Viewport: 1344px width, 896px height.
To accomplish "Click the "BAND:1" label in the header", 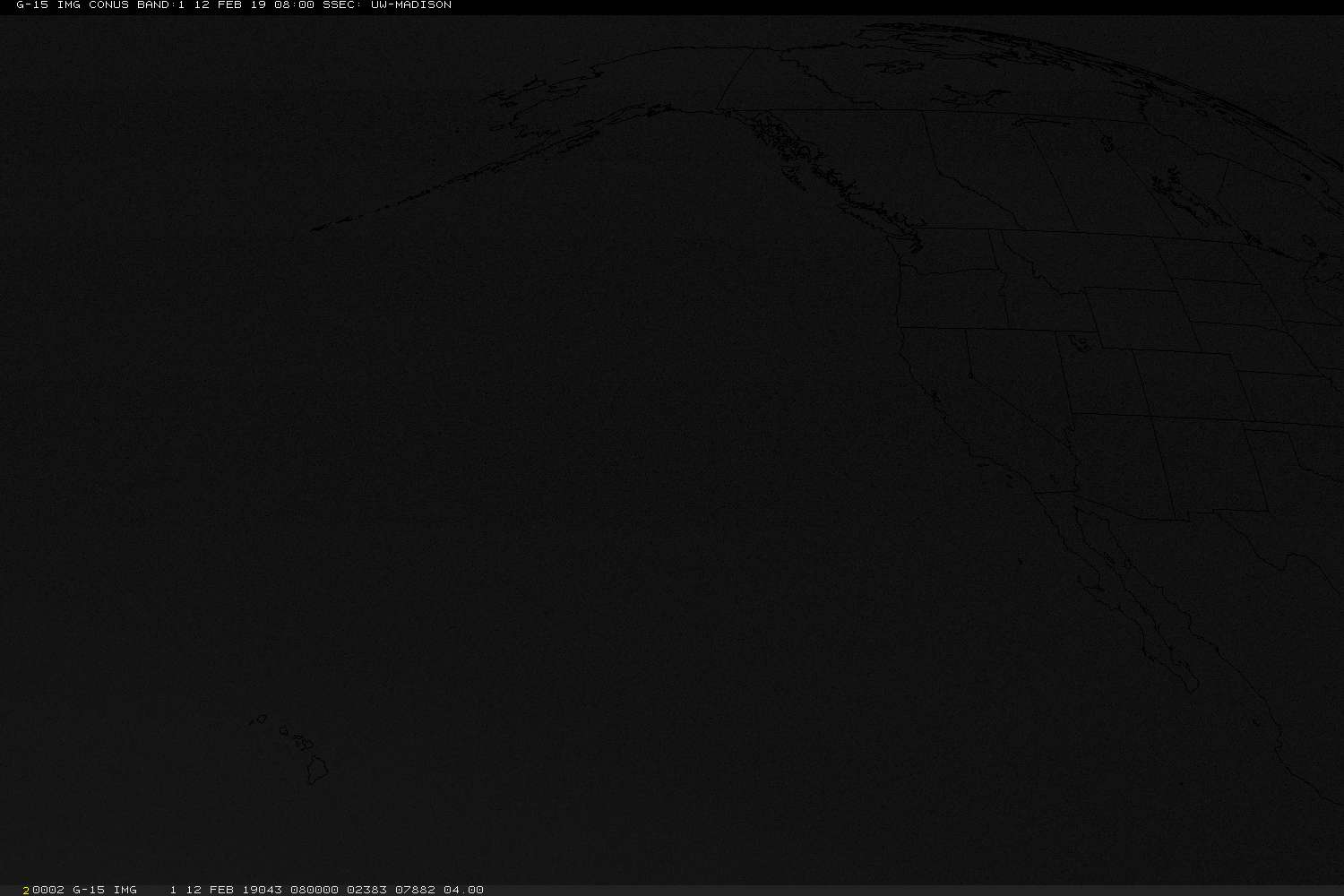I will (160, 5).
